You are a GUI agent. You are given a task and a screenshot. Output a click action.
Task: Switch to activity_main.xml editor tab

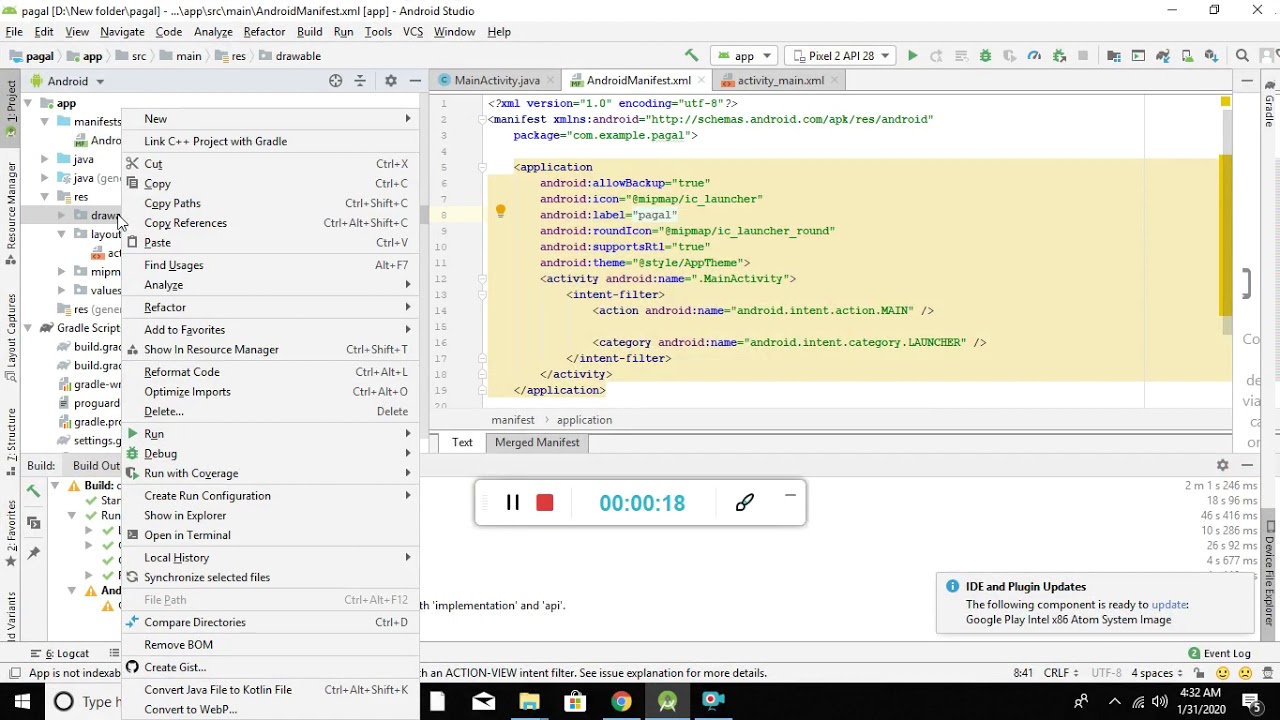779,80
